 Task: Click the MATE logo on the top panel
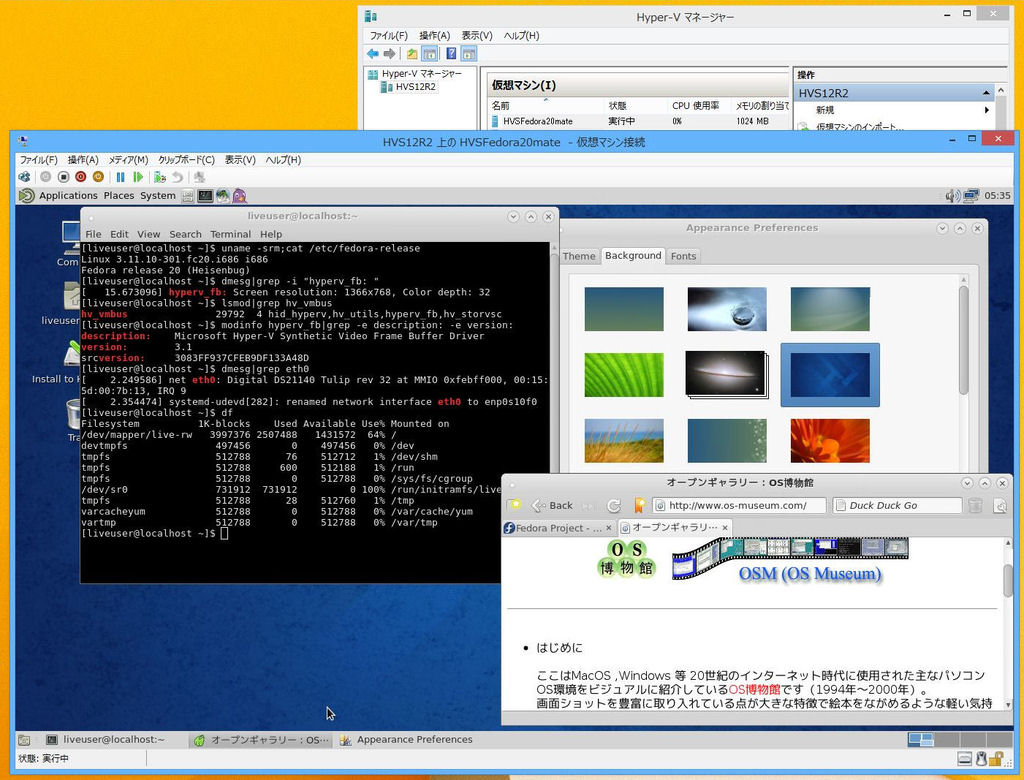26,195
